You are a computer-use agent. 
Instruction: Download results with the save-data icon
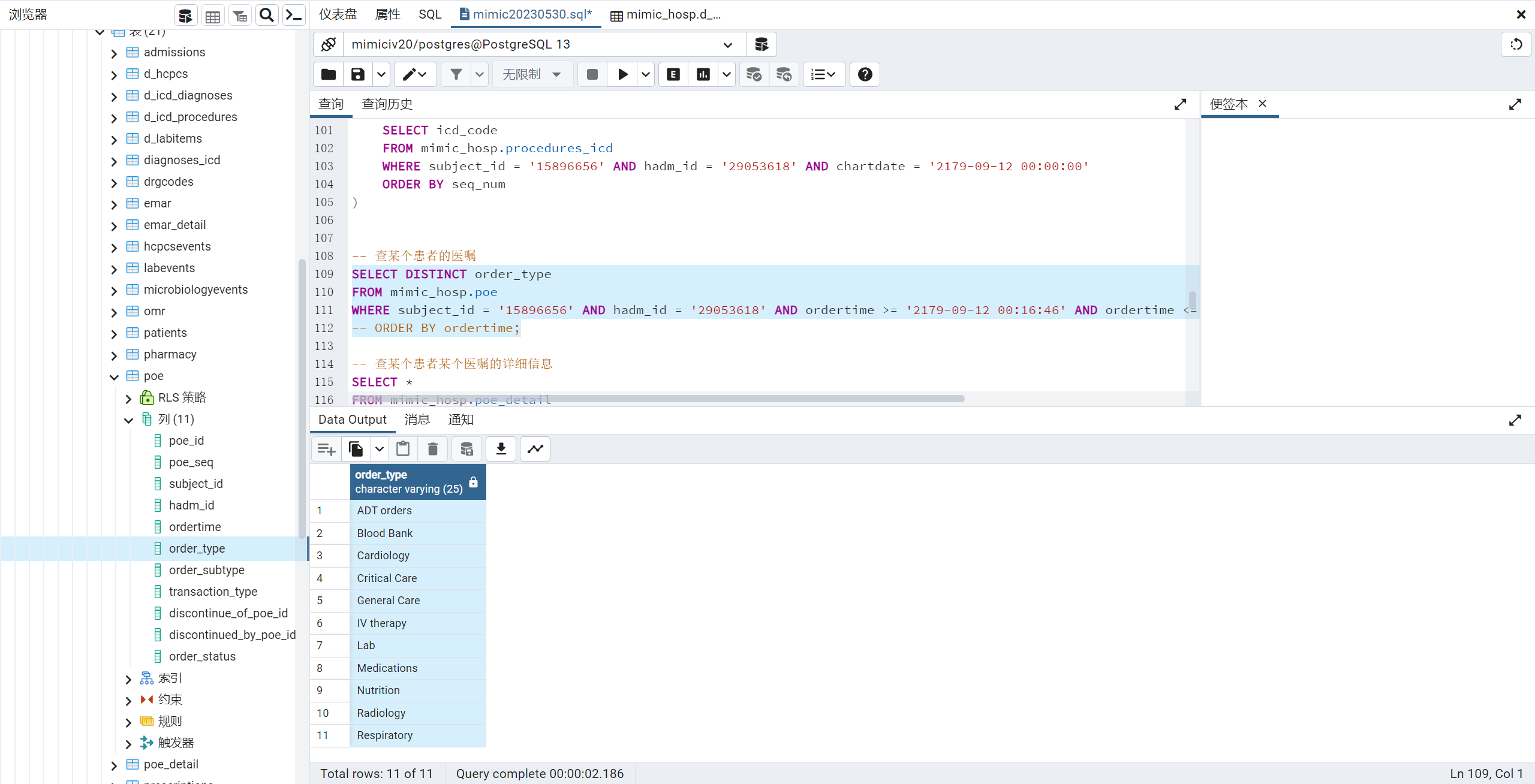point(501,449)
